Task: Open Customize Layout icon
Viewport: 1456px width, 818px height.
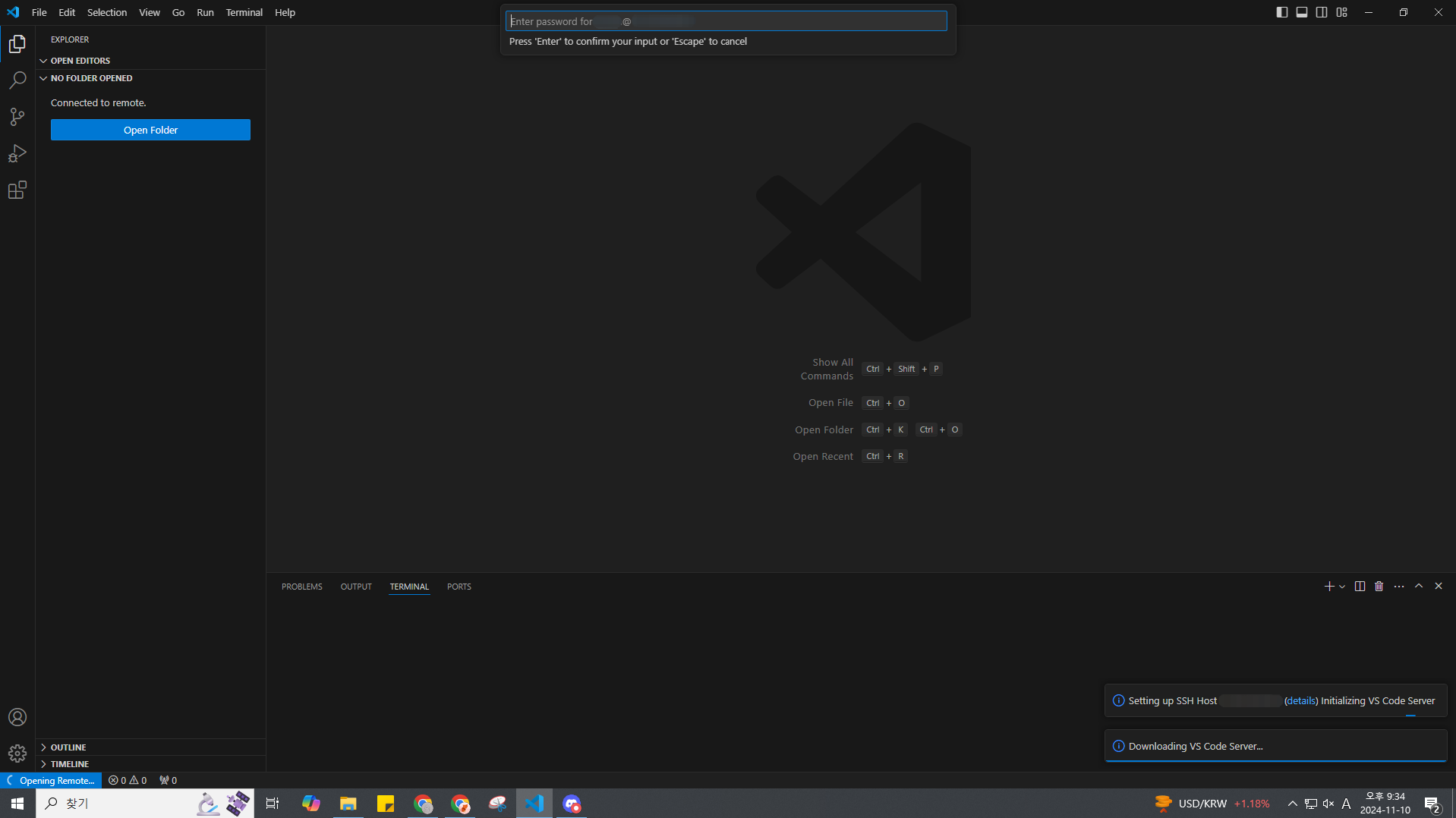Action: [1342, 12]
